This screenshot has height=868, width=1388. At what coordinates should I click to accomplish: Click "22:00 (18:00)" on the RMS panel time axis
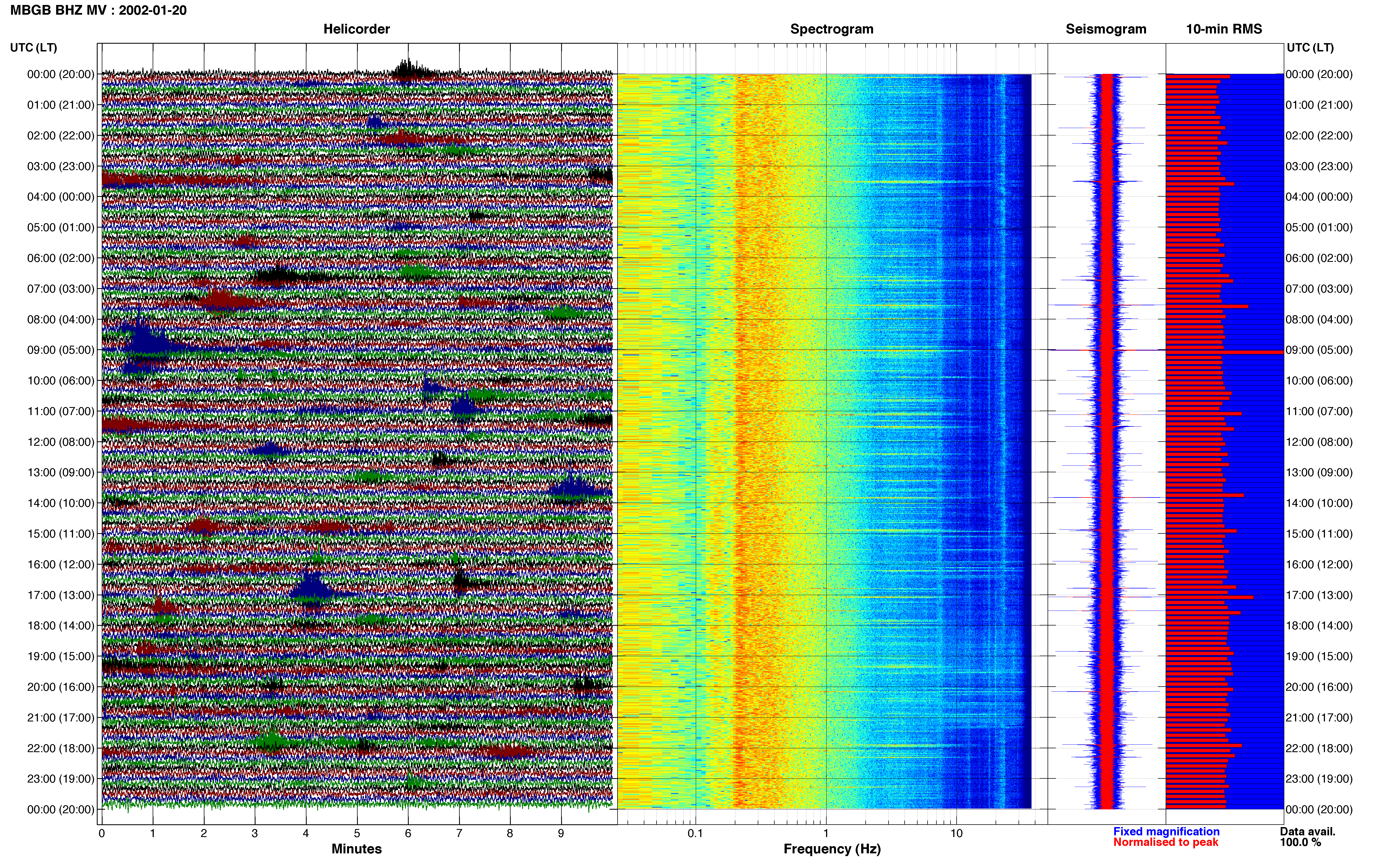pos(1319,749)
